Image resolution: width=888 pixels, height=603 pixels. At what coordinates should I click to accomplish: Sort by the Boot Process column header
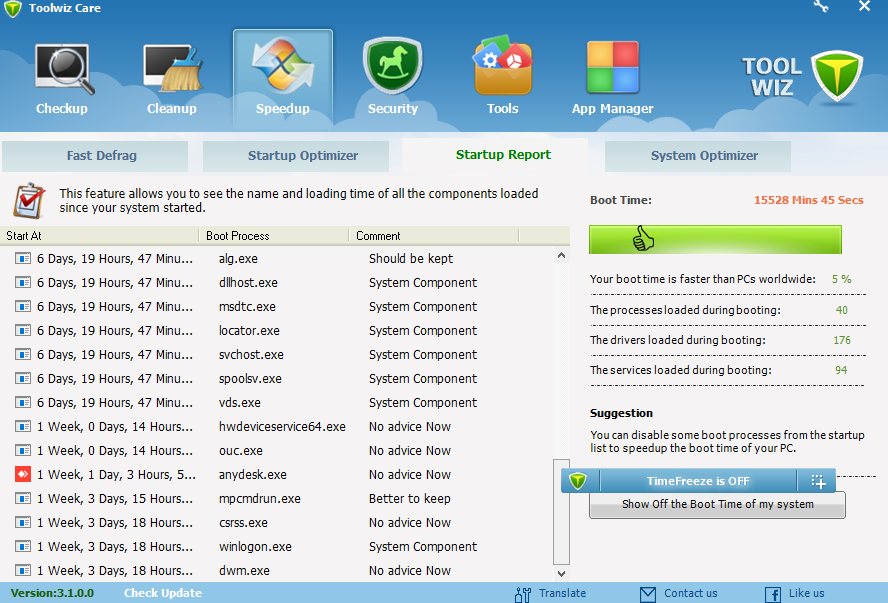(274, 236)
